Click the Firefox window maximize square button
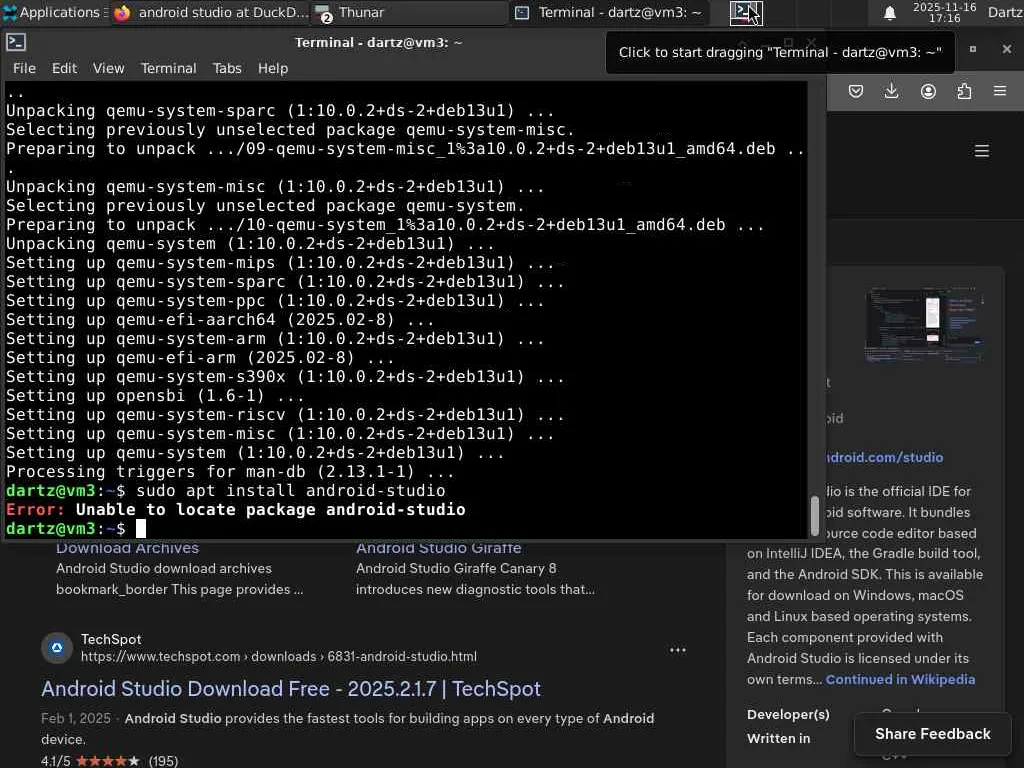Image resolution: width=1024 pixels, height=768 pixels. (x=972, y=49)
